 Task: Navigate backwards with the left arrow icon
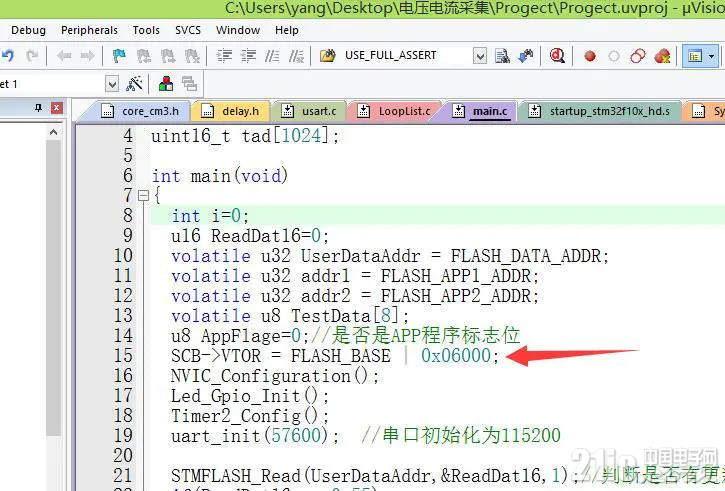(64, 56)
